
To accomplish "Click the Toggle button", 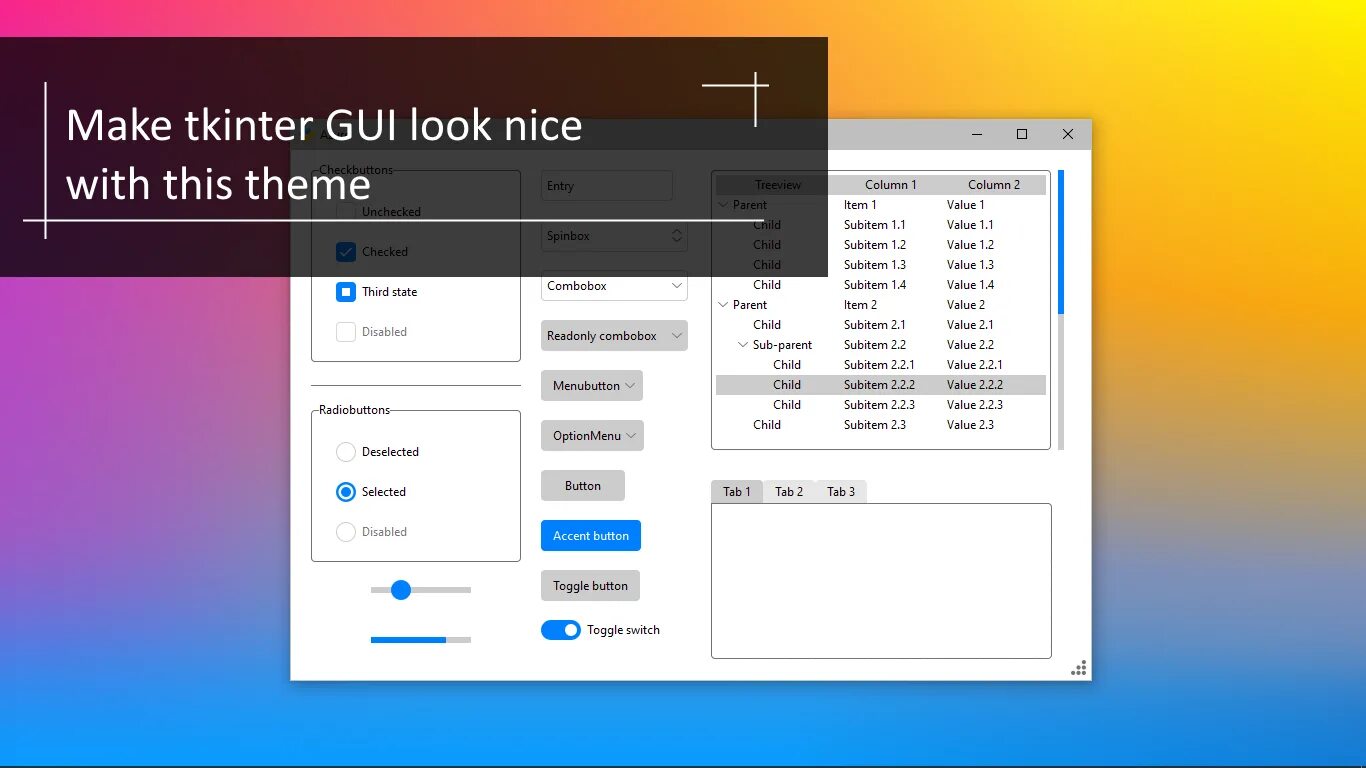I will [590, 586].
